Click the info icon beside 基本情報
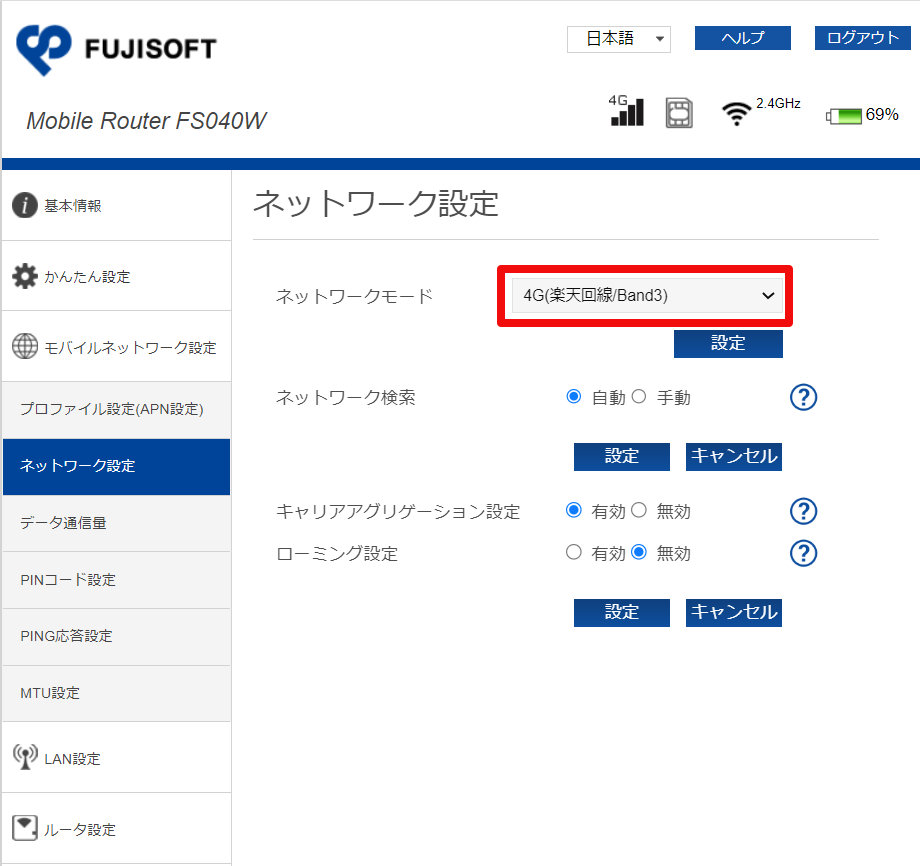This screenshot has height=866, width=920. pyautogui.click(x=25, y=205)
